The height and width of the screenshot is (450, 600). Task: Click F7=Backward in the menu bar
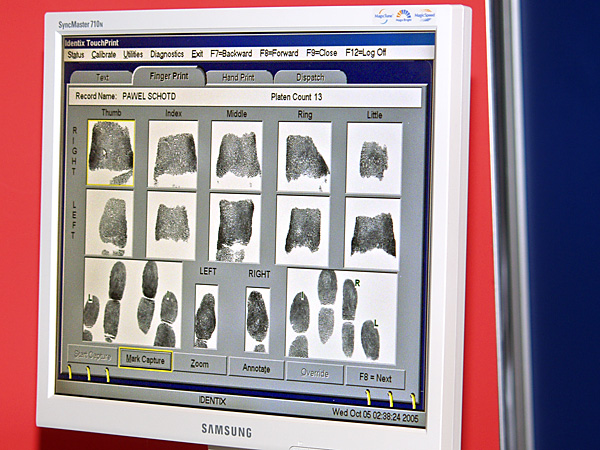tap(231, 53)
